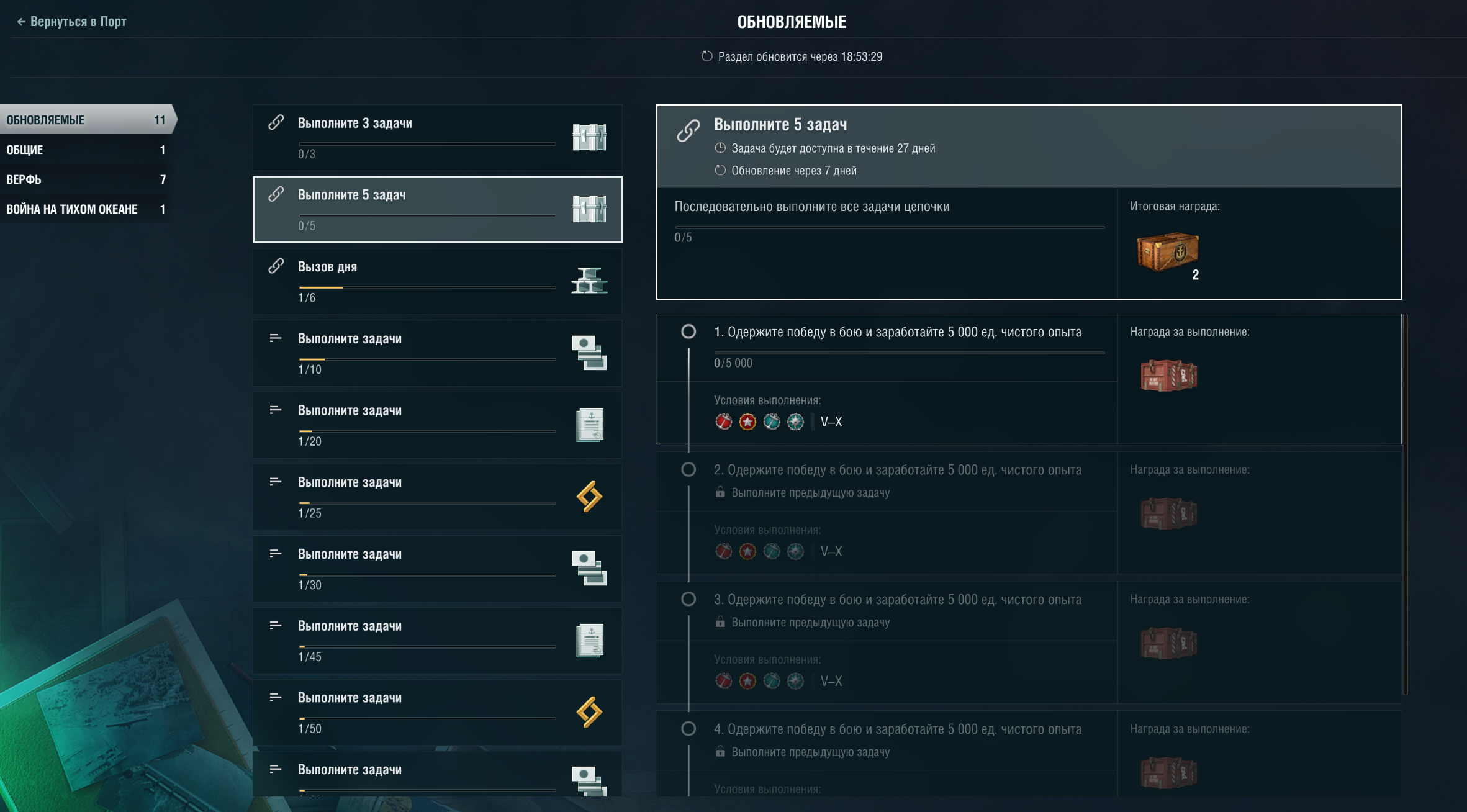Click the credits reward icon on 1/30 mission
The width and height of the screenshot is (1467, 812).
589,568
